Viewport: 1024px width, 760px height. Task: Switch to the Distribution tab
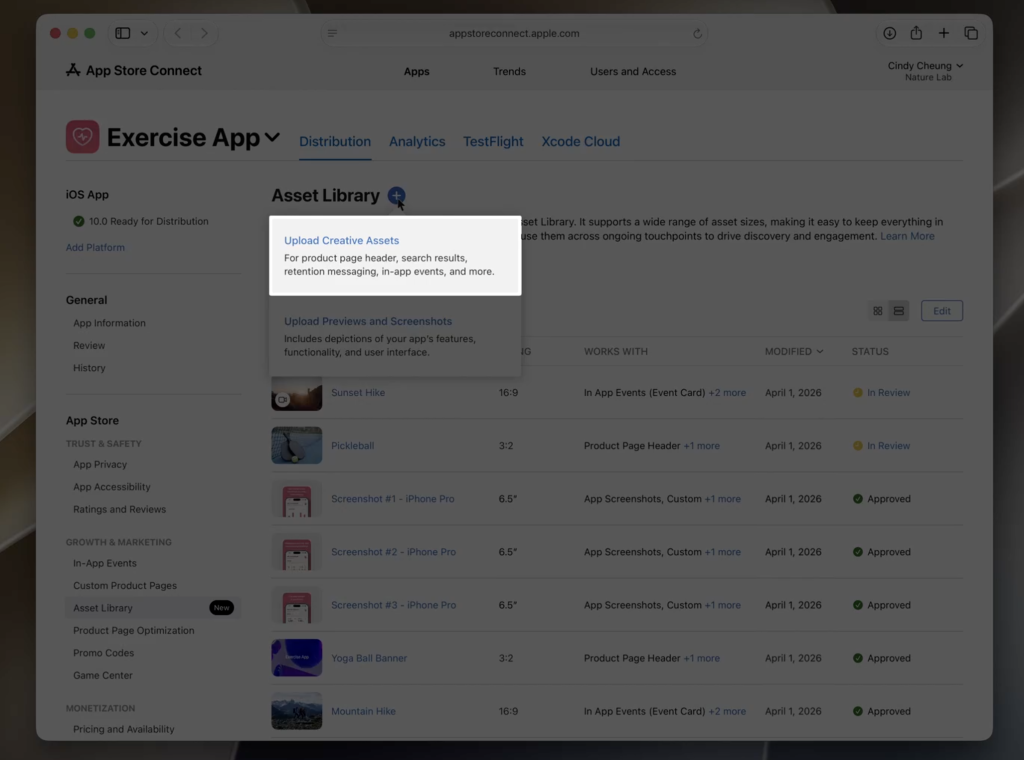pos(335,142)
